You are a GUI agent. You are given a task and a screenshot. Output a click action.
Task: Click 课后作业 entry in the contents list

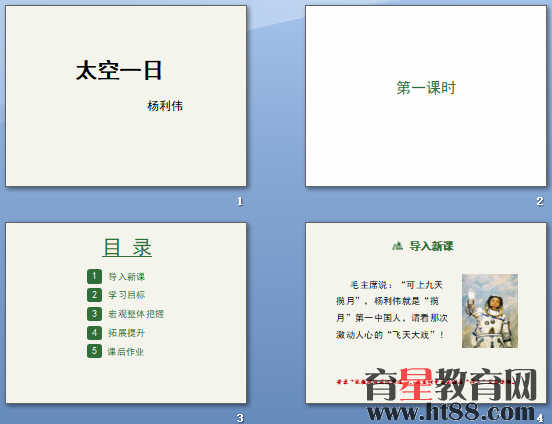point(126,351)
